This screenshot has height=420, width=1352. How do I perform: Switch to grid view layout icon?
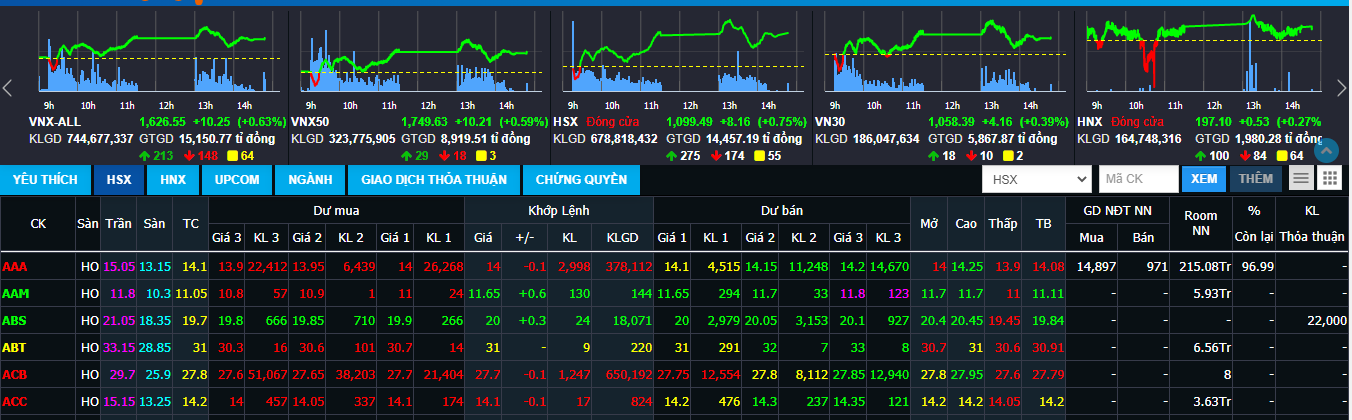point(1329,179)
